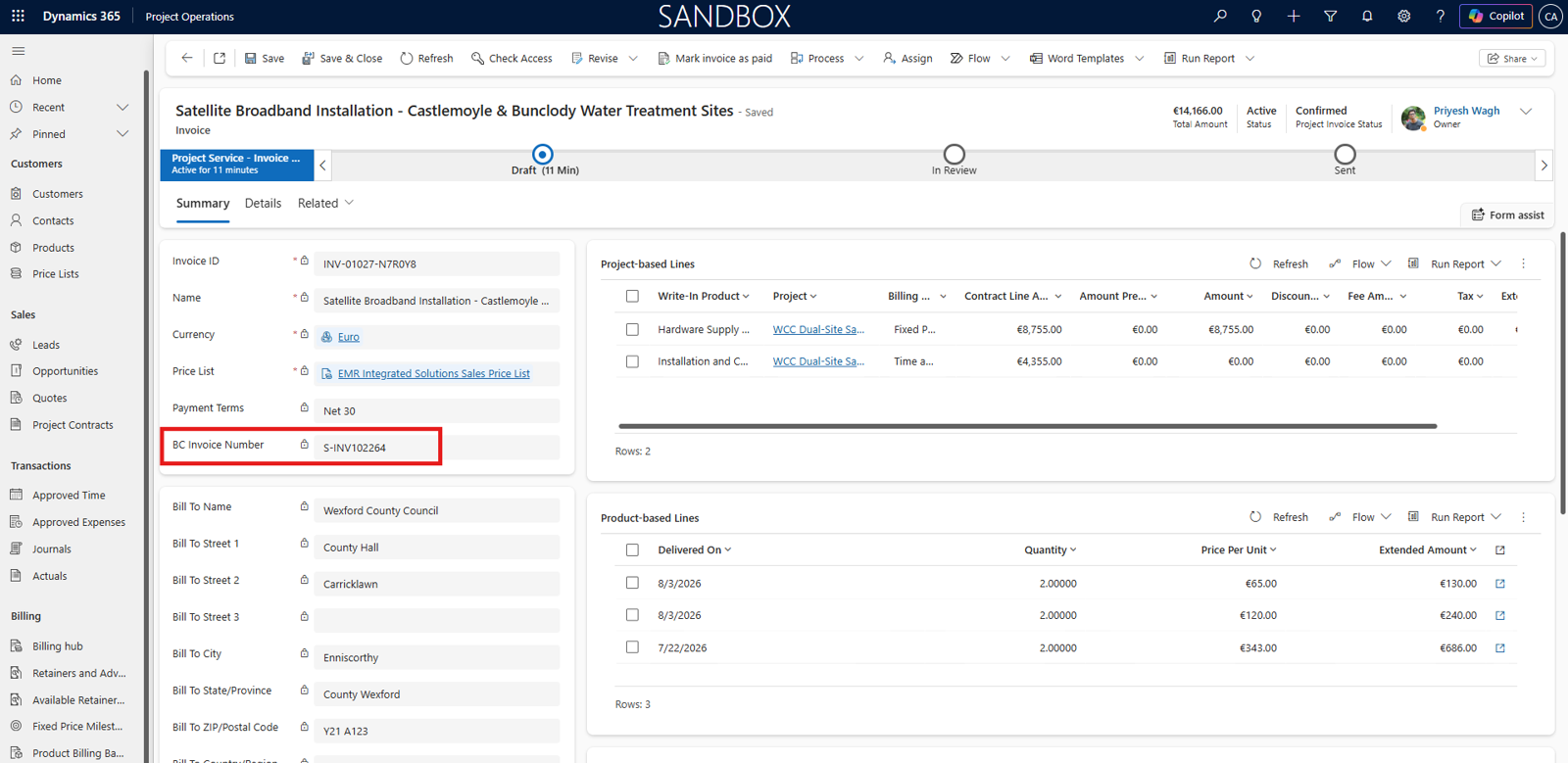This screenshot has height=763, width=1568.
Task: Open Project Contracts in the sidebar
Action: (73, 425)
